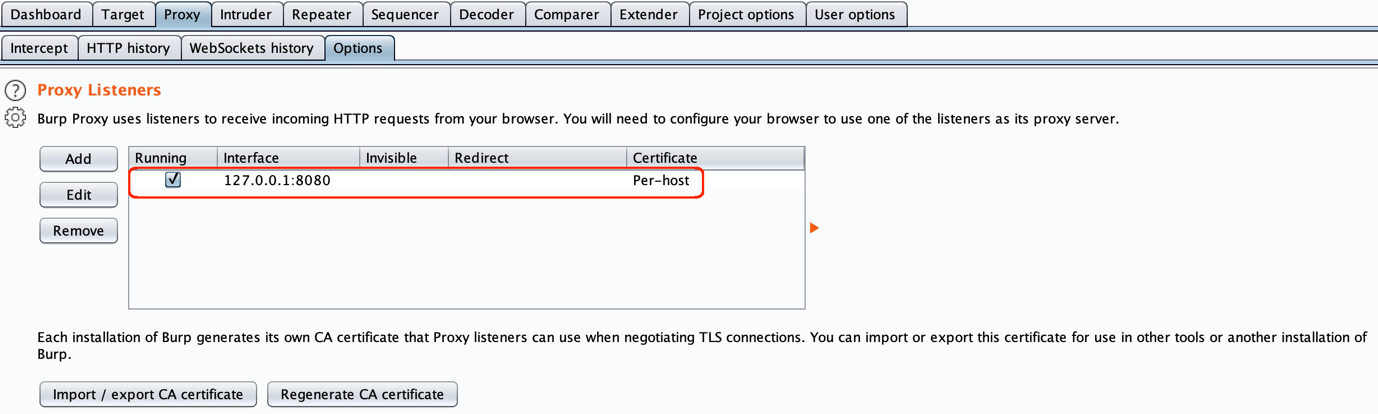View the HTTP history sub-tab

coord(128,48)
